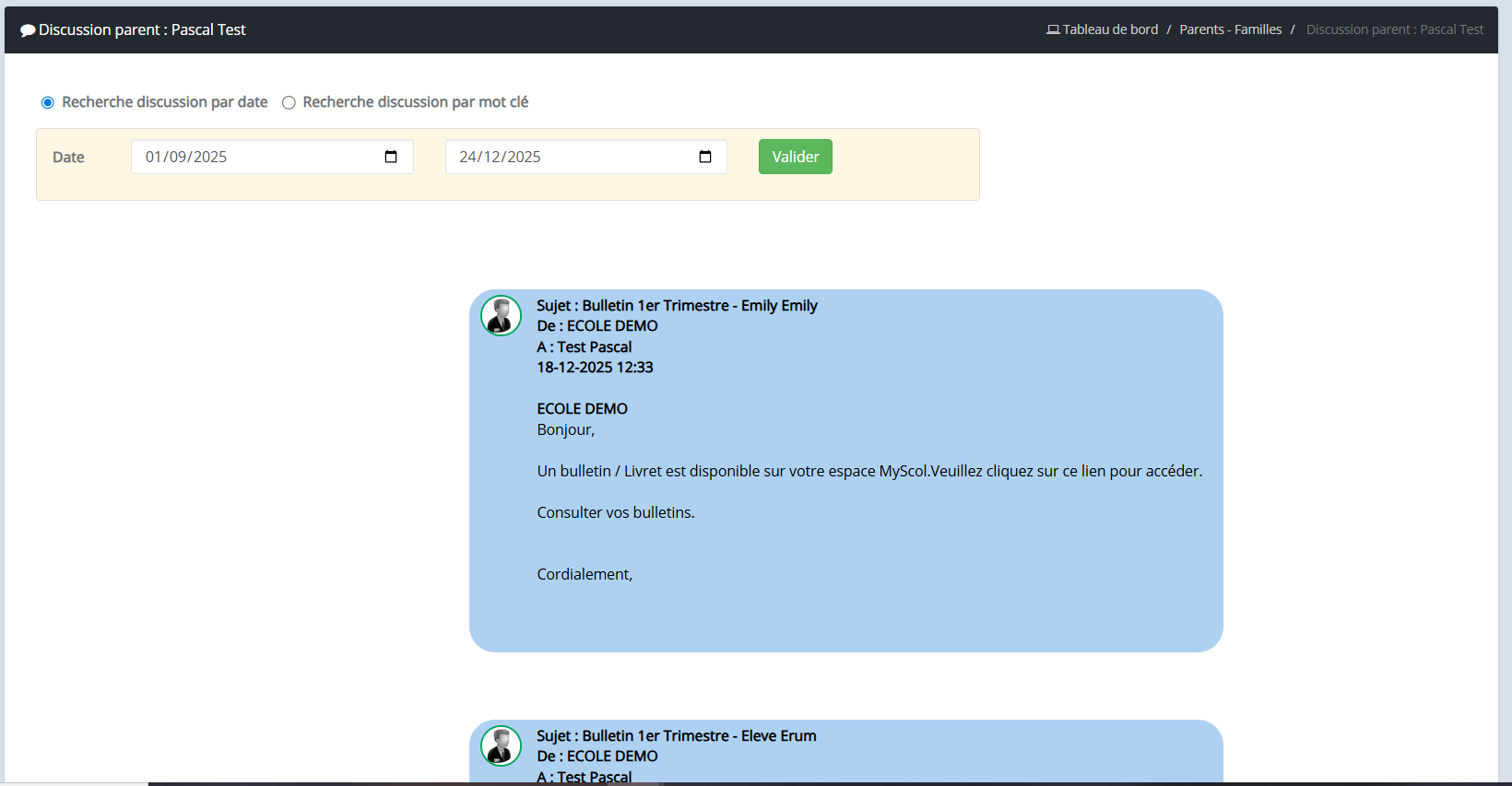Select the "Recherche discussion par mot clé" radio button
Viewport: 1512px width, 786px height.
(x=289, y=102)
